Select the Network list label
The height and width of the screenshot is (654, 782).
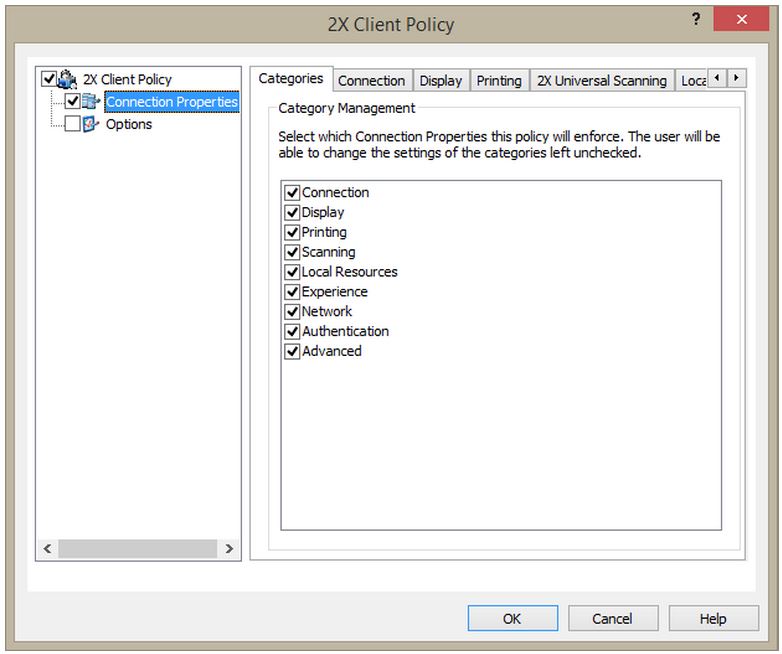click(x=327, y=312)
